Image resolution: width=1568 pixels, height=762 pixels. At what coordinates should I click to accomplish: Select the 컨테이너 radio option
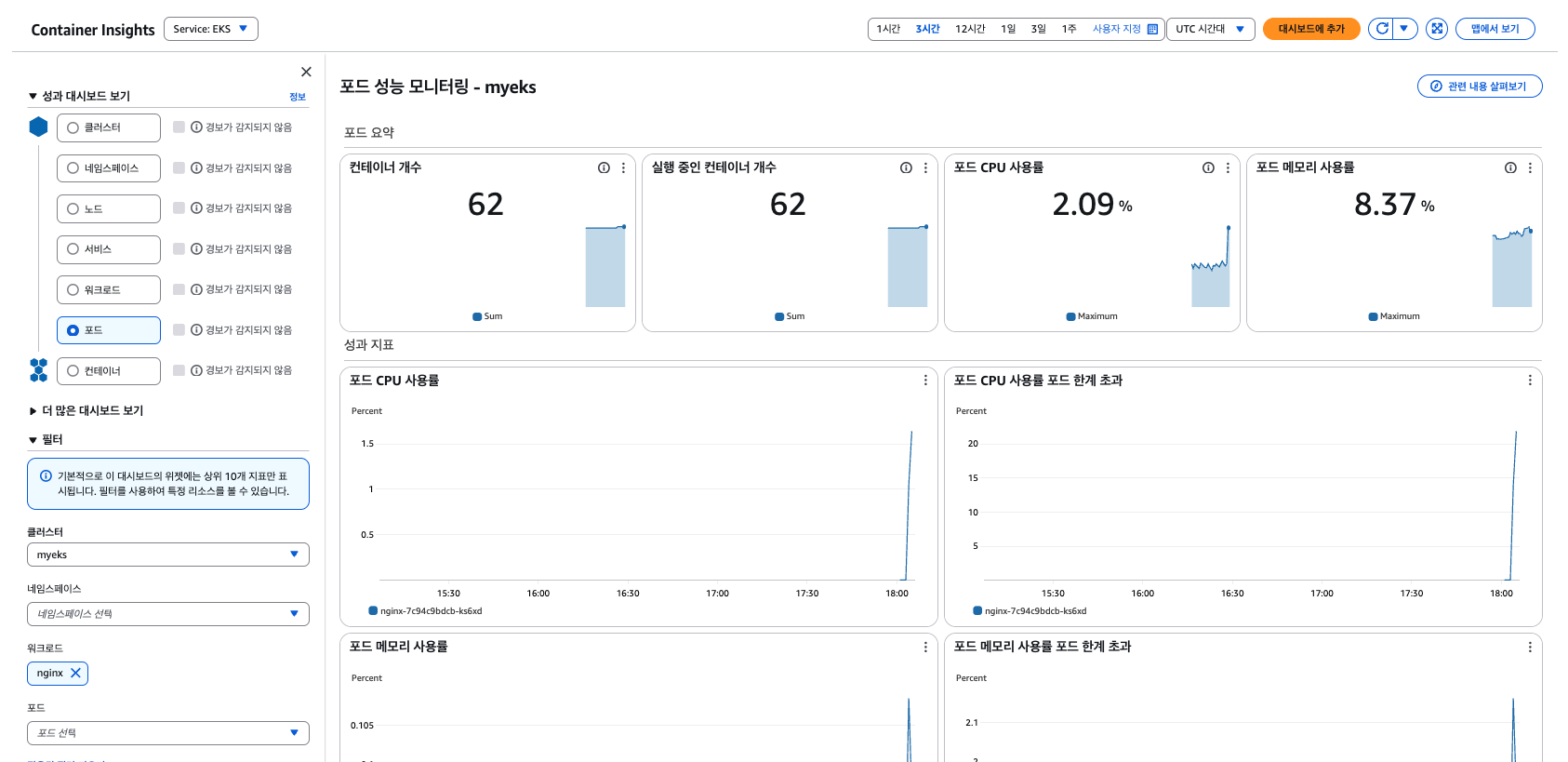(73, 371)
